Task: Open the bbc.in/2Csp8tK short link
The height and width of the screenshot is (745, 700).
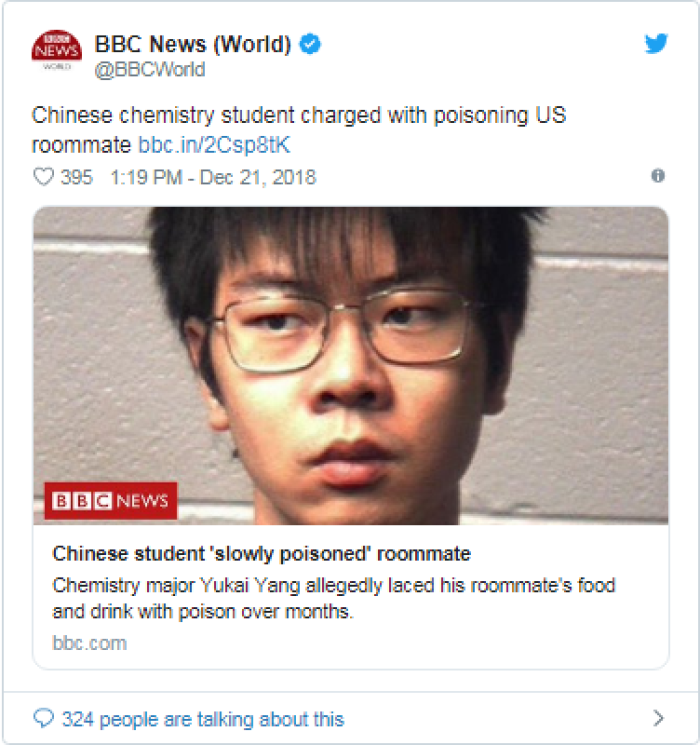Action: (214, 145)
